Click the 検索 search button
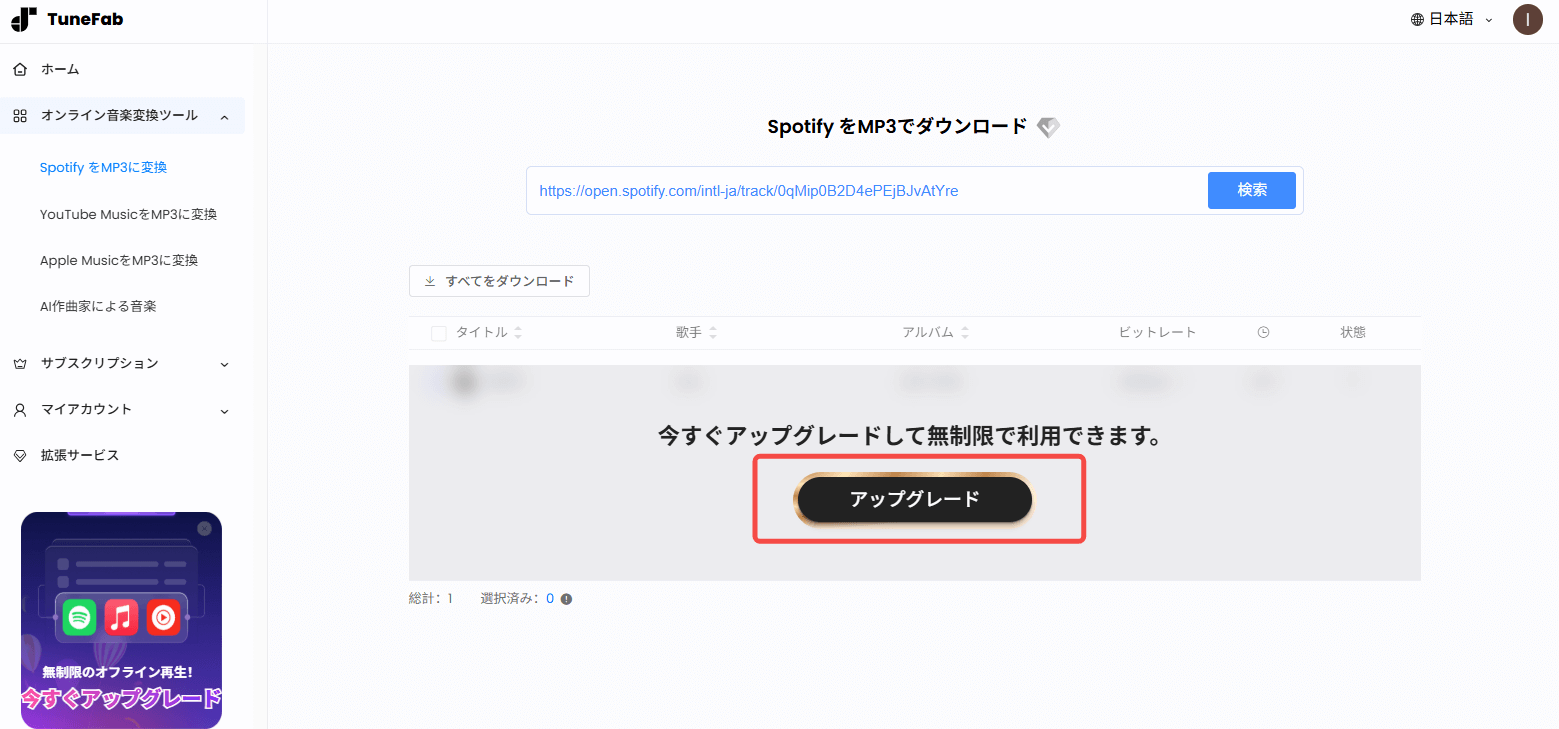1559x729 pixels. point(1252,190)
